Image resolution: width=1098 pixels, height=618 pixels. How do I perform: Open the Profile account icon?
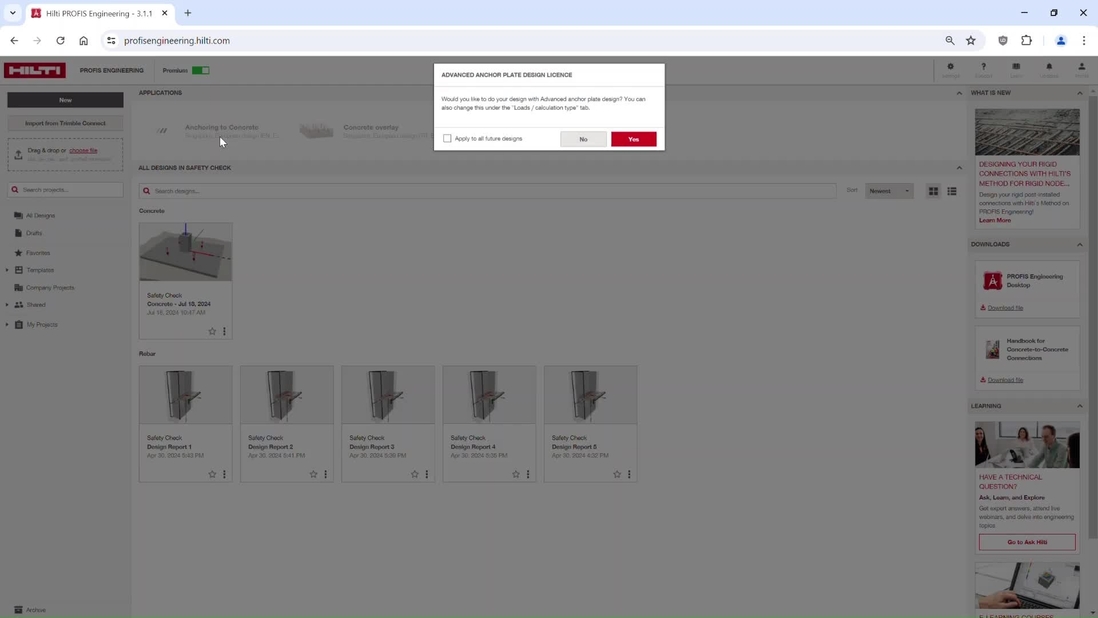pyautogui.click(x=1081, y=66)
